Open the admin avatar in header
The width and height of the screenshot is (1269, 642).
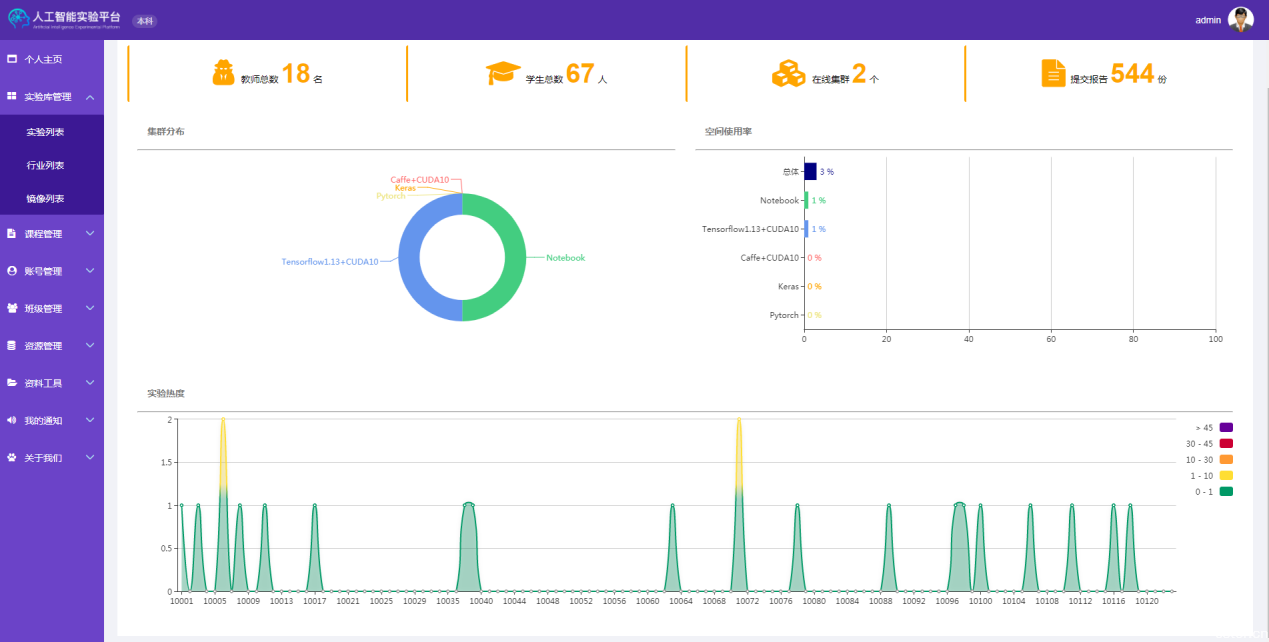pos(1240,20)
